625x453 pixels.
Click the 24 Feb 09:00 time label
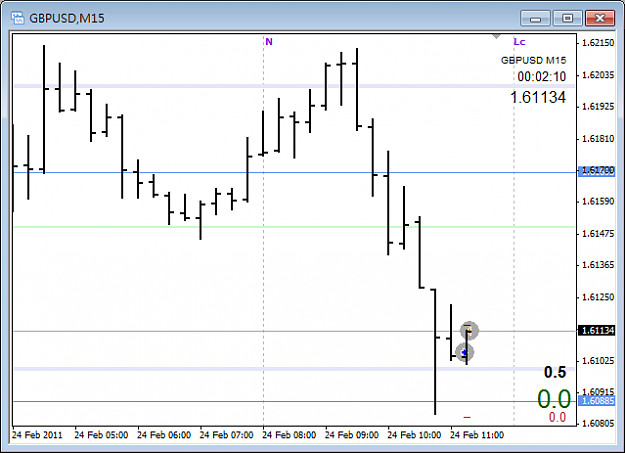352,435
